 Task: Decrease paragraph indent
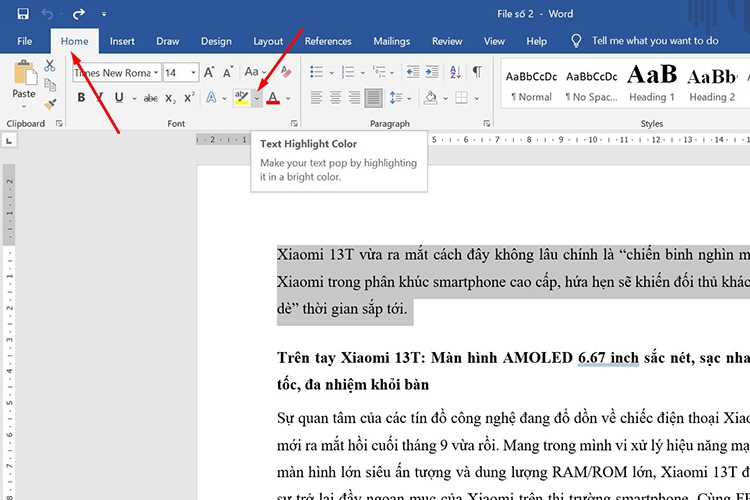(413, 72)
